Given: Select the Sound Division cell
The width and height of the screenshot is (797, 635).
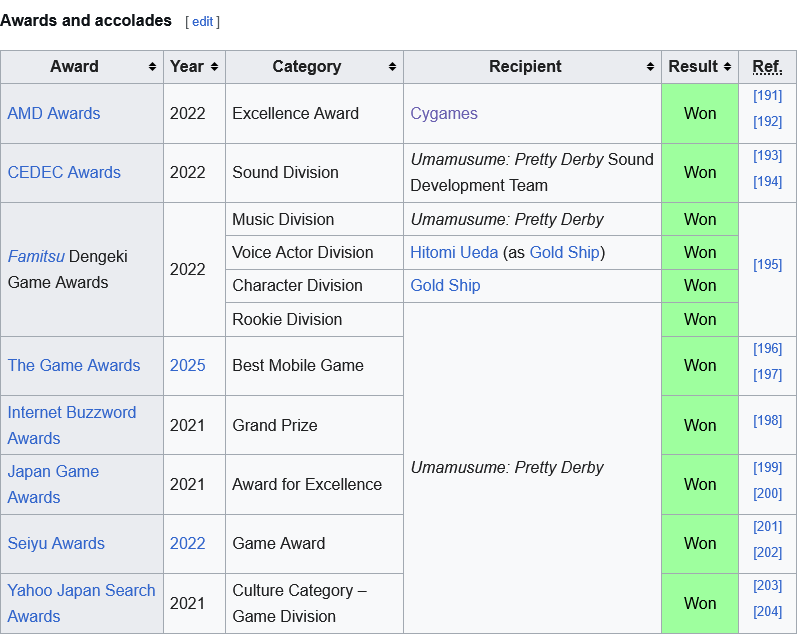Looking at the screenshot, I should (x=314, y=173).
